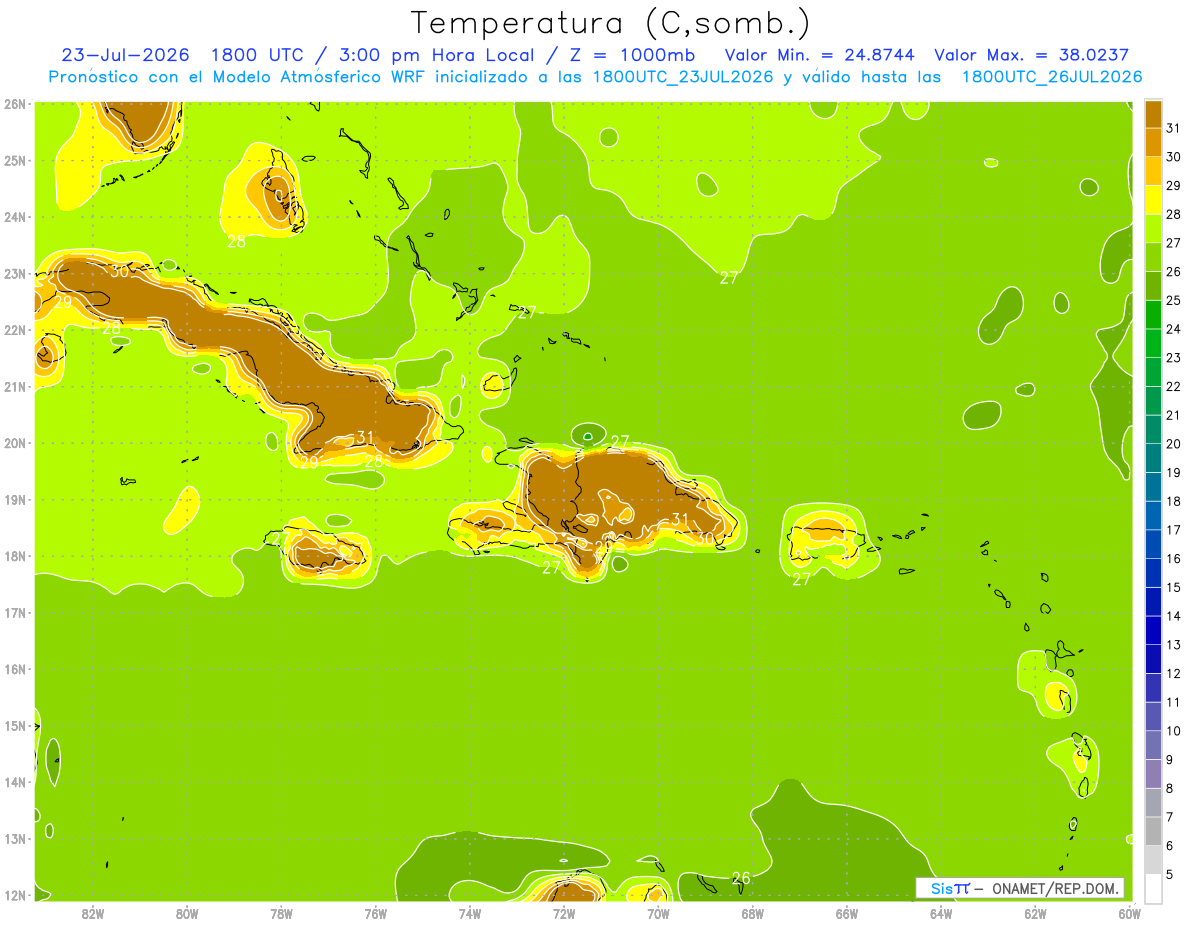This screenshot has width=1200, height=927.
Task: Pick the blue legend swatch between 15 and 16
Action: tap(1153, 573)
